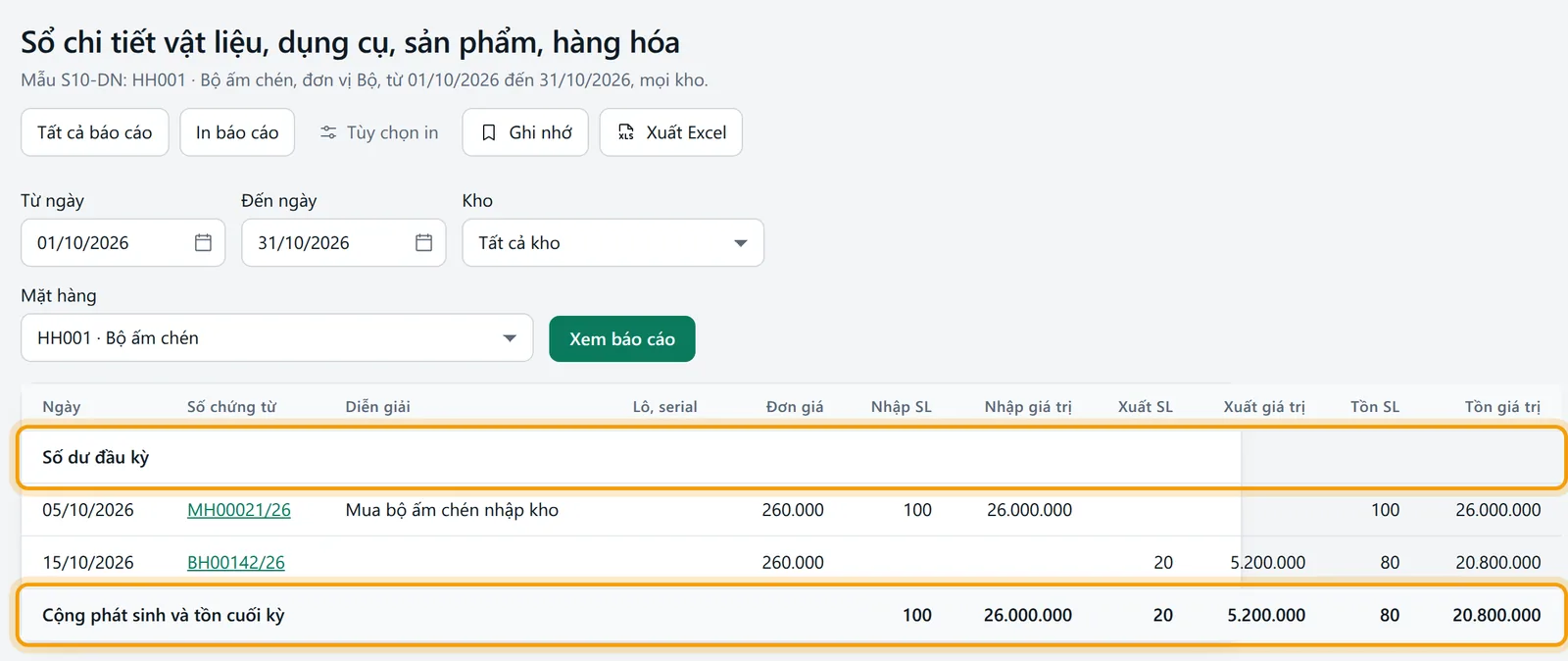
Task: Click unit price 260.000 in MH00021/26 row
Action: tap(793, 510)
